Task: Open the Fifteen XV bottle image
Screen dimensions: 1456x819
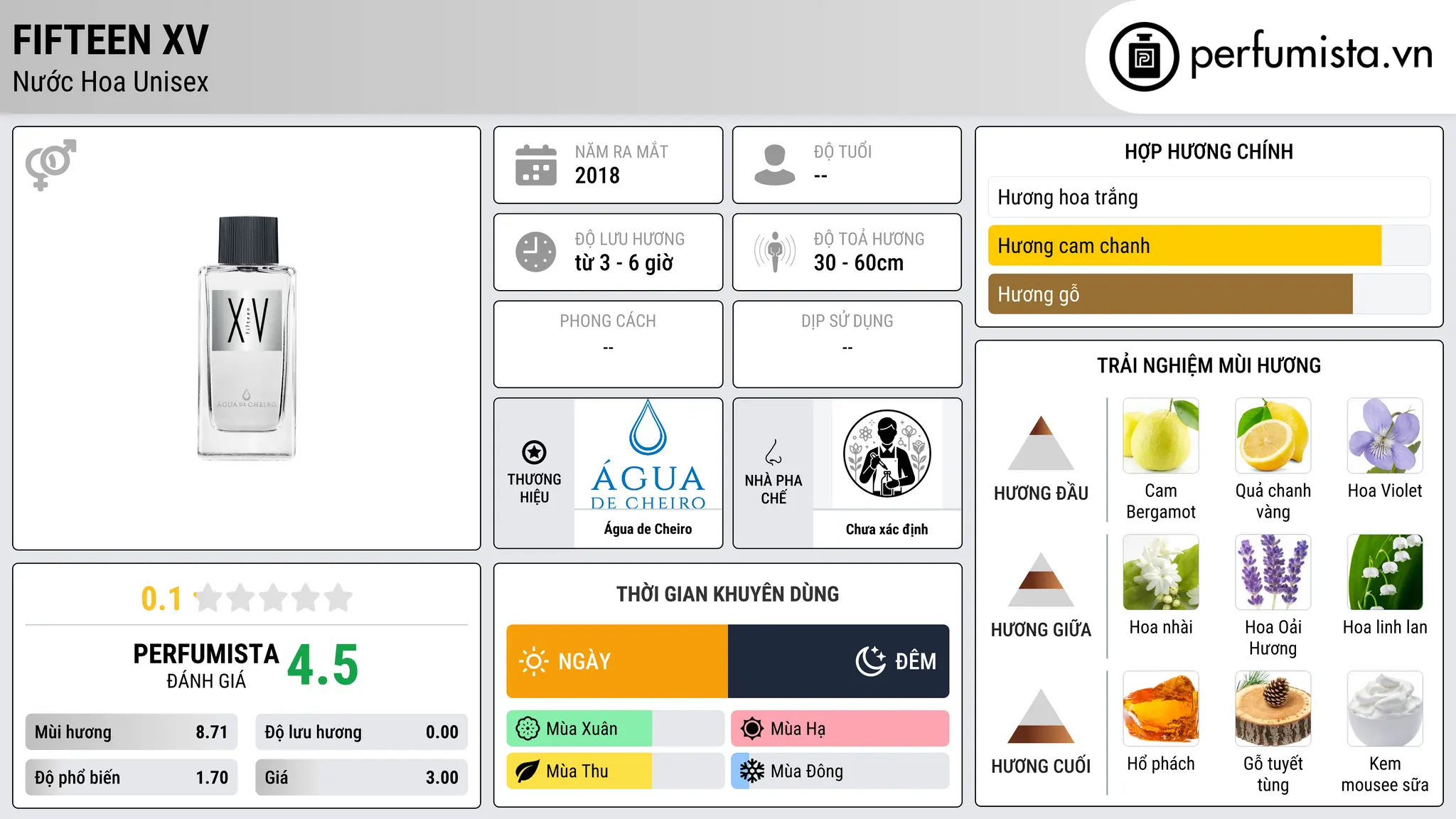Action: 247,338
